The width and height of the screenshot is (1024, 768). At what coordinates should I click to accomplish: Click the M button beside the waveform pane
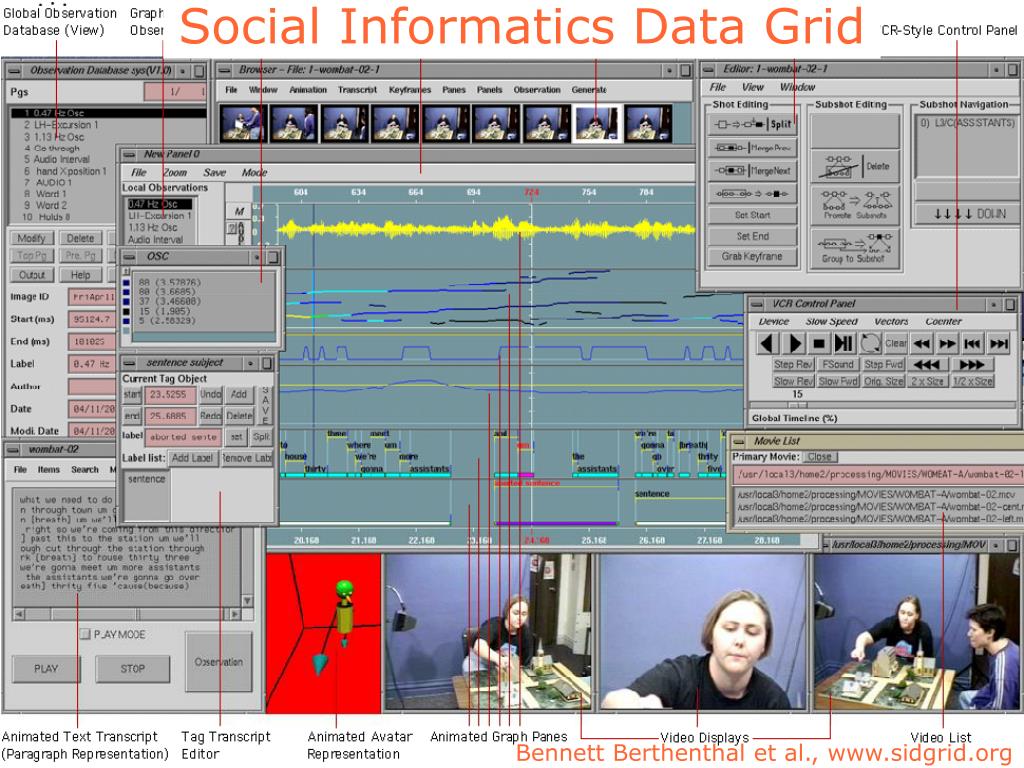coord(239,212)
